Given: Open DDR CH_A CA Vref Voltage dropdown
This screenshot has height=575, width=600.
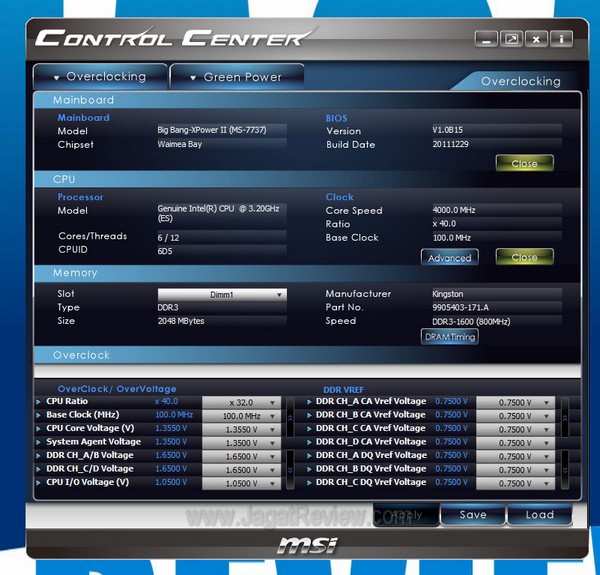Looking at the screenshot, I should 515,402.
